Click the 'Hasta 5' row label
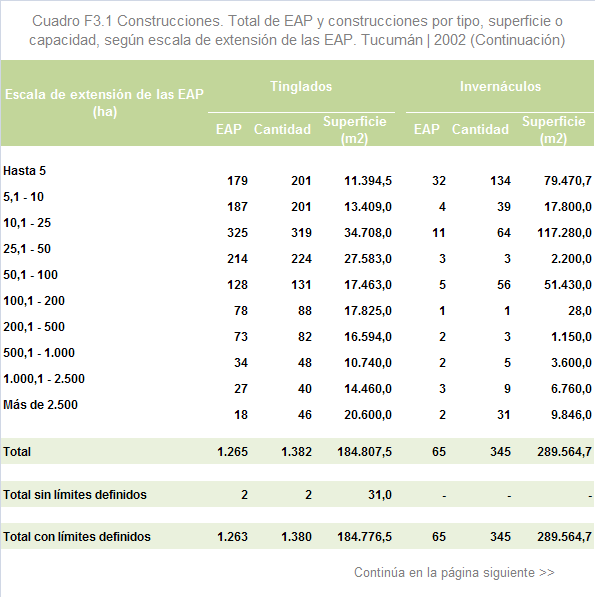Viewport: 595px width, 597px height. [24, 171]
